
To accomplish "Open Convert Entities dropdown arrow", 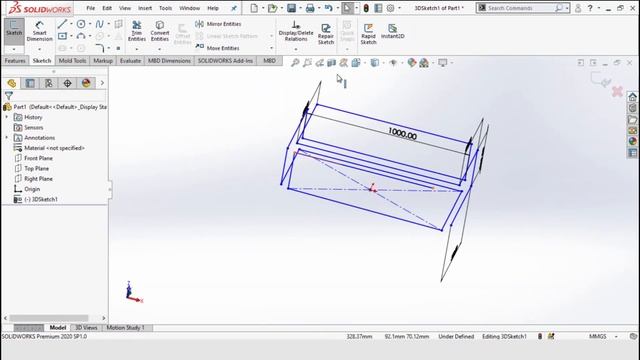I will 160,49.
